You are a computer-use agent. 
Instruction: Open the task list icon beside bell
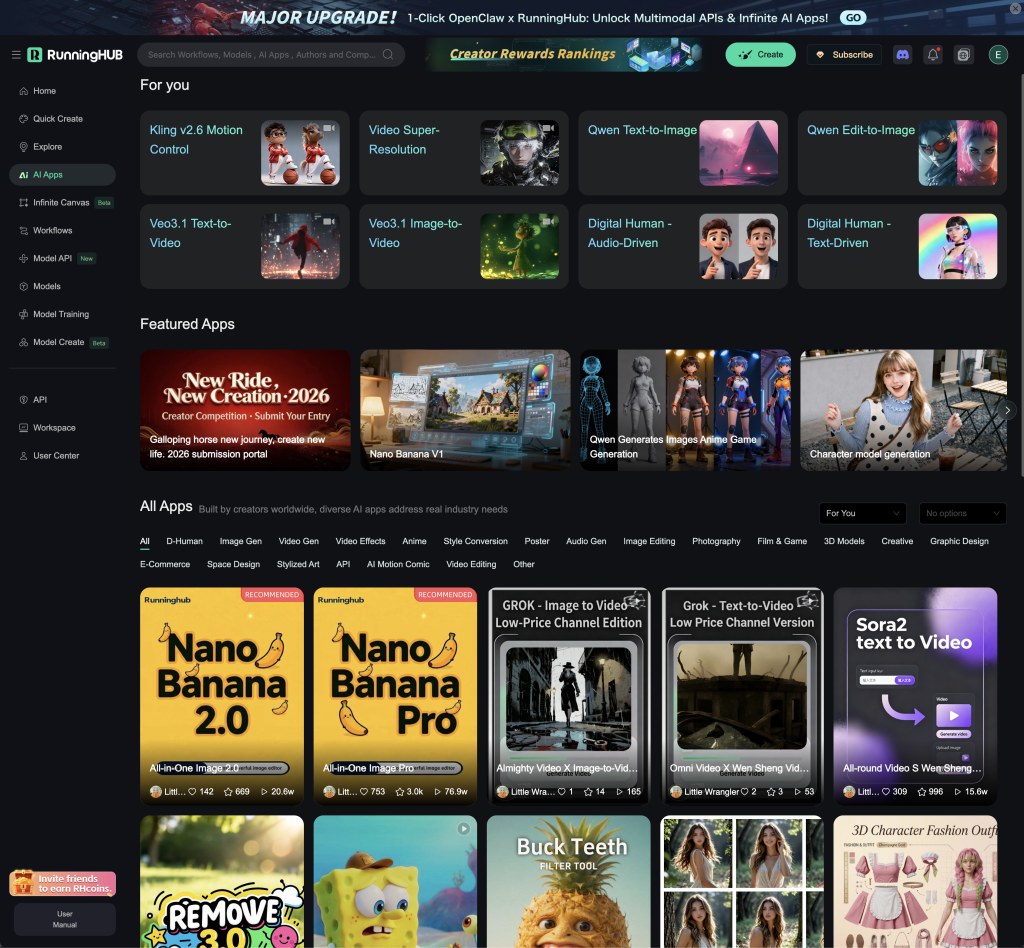[963, 55]
